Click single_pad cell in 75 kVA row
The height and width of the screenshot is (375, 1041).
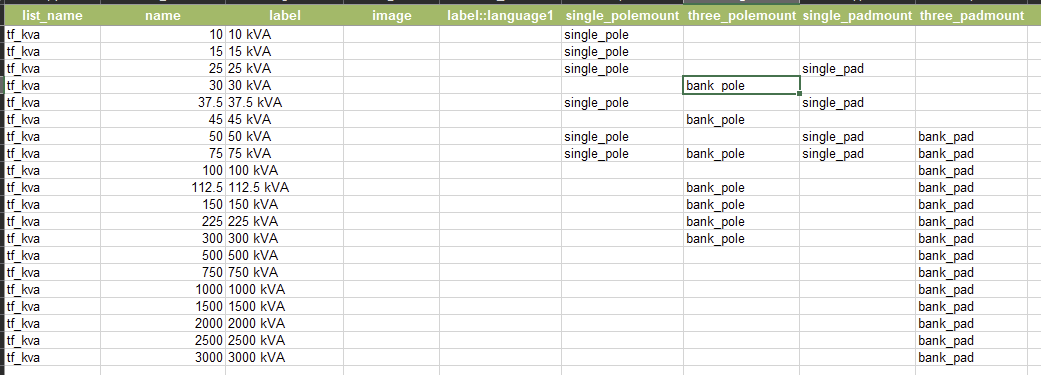[x=858, y=154]
